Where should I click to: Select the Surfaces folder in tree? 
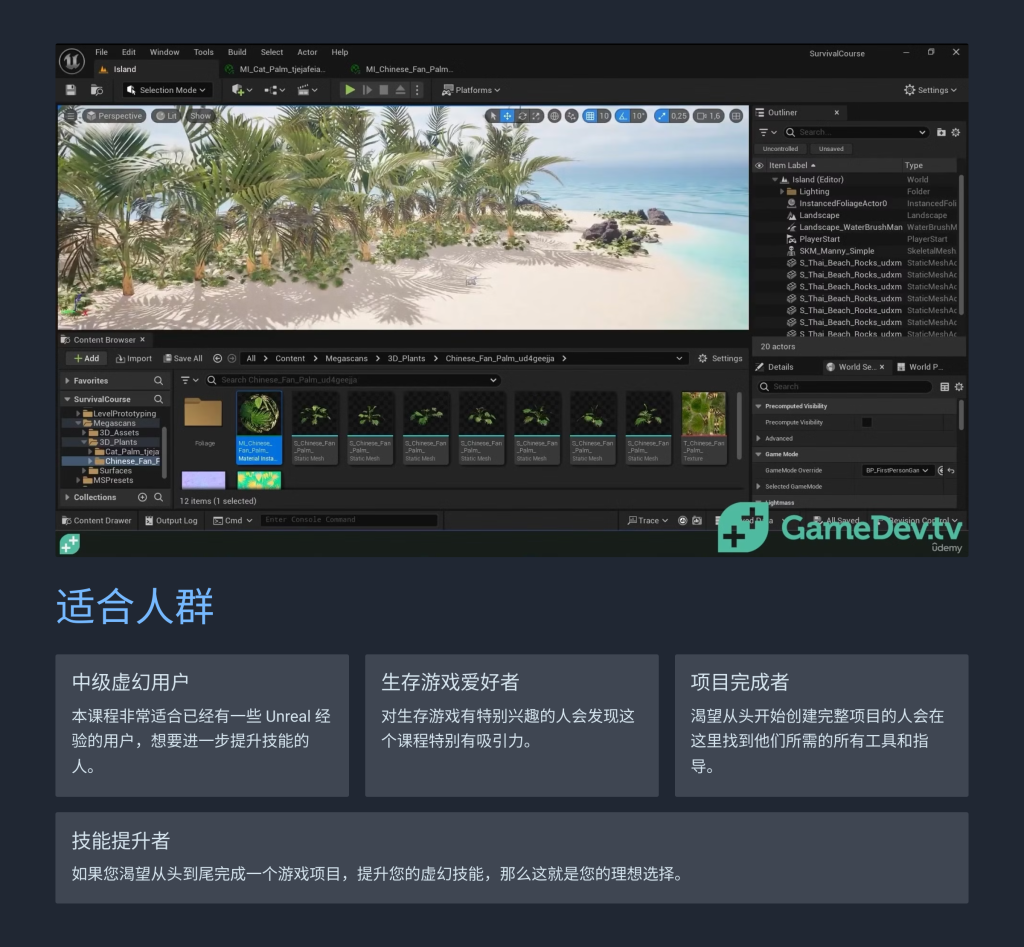110,470
